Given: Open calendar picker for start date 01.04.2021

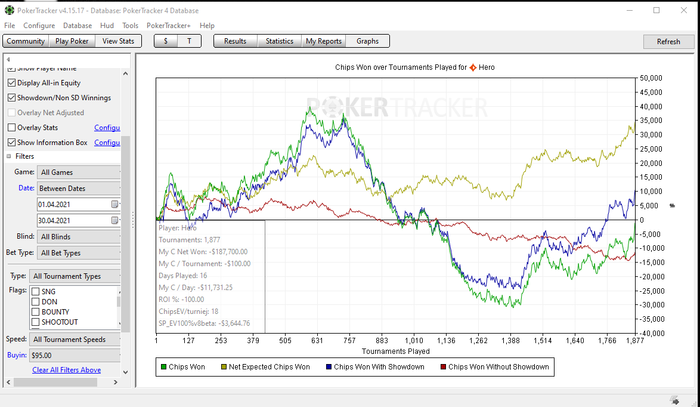Looking at the screenshot, I should point(115,204).
